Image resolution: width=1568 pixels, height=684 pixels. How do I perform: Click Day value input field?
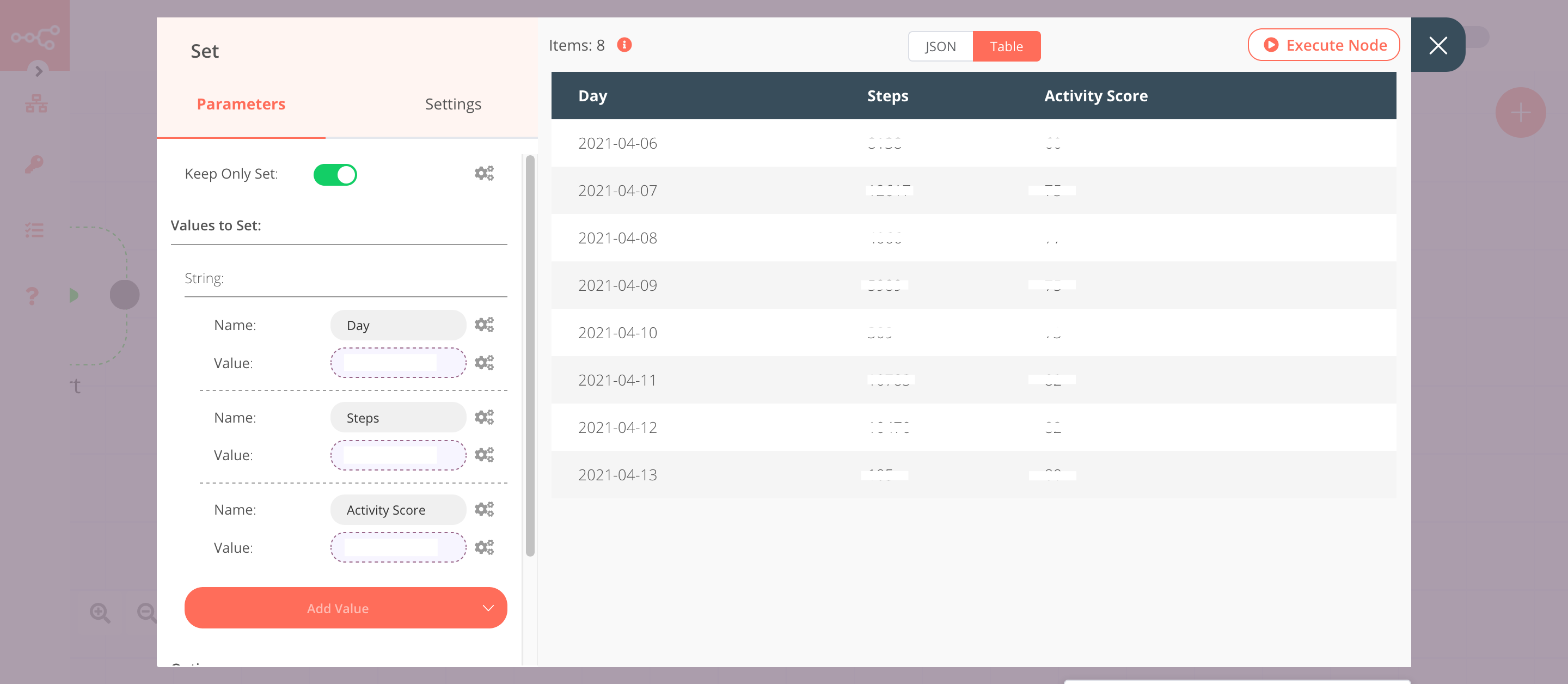coord(398,363)
